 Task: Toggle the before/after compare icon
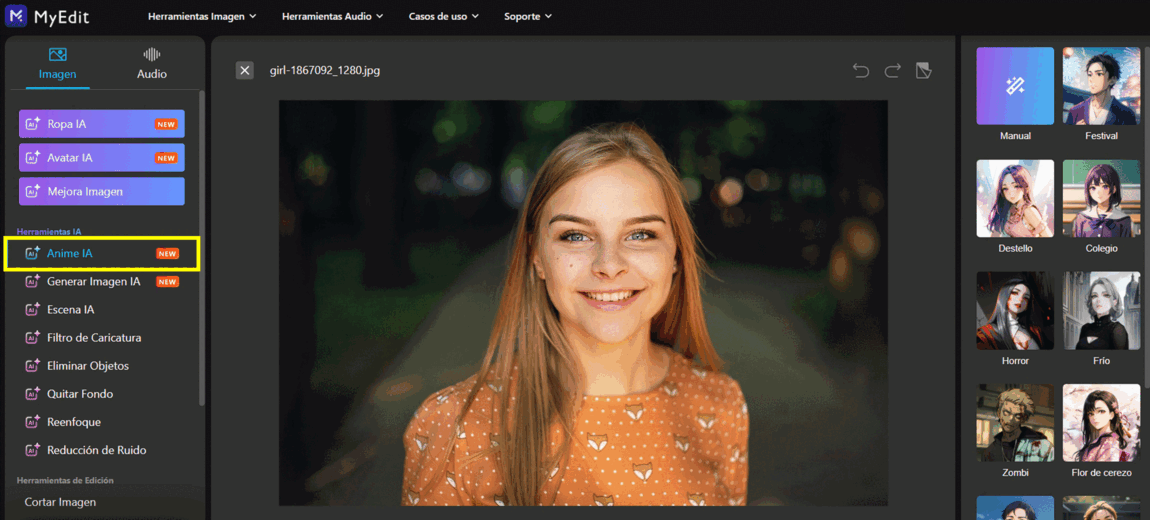[924, 70]
